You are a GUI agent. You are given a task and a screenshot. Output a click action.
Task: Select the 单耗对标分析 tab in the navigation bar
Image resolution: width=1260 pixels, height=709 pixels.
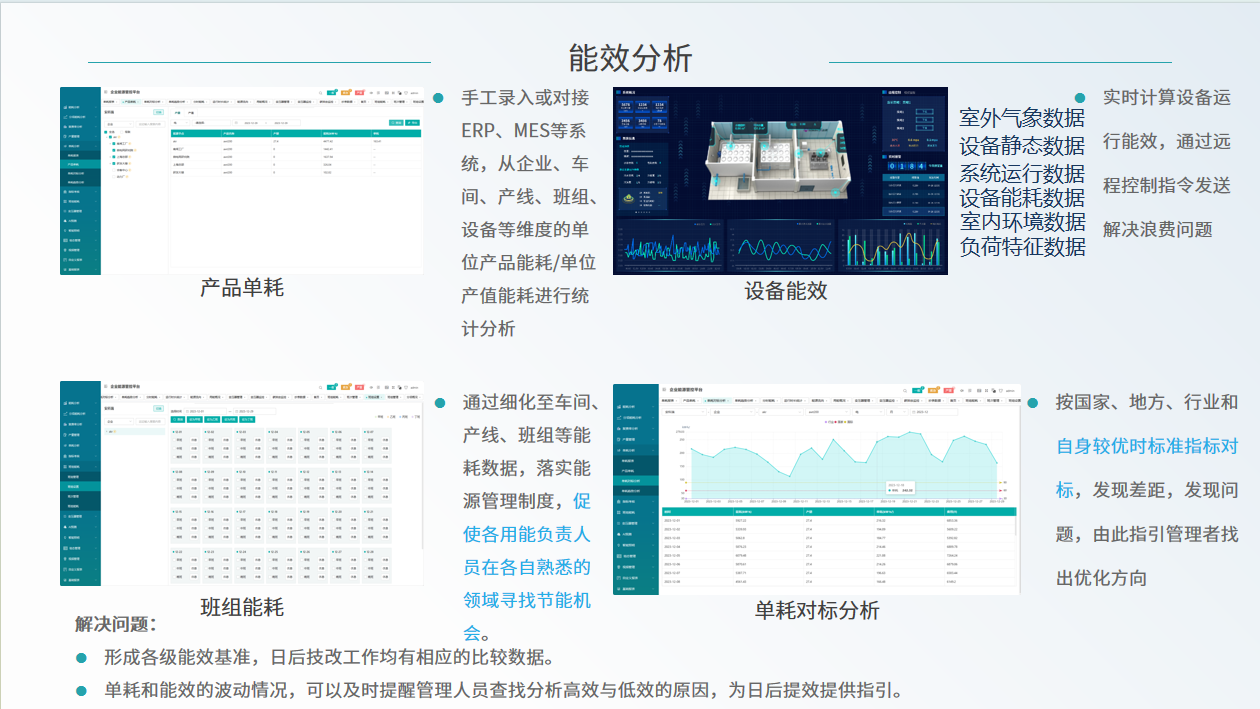pyautogui.click(x=715, y=399)
